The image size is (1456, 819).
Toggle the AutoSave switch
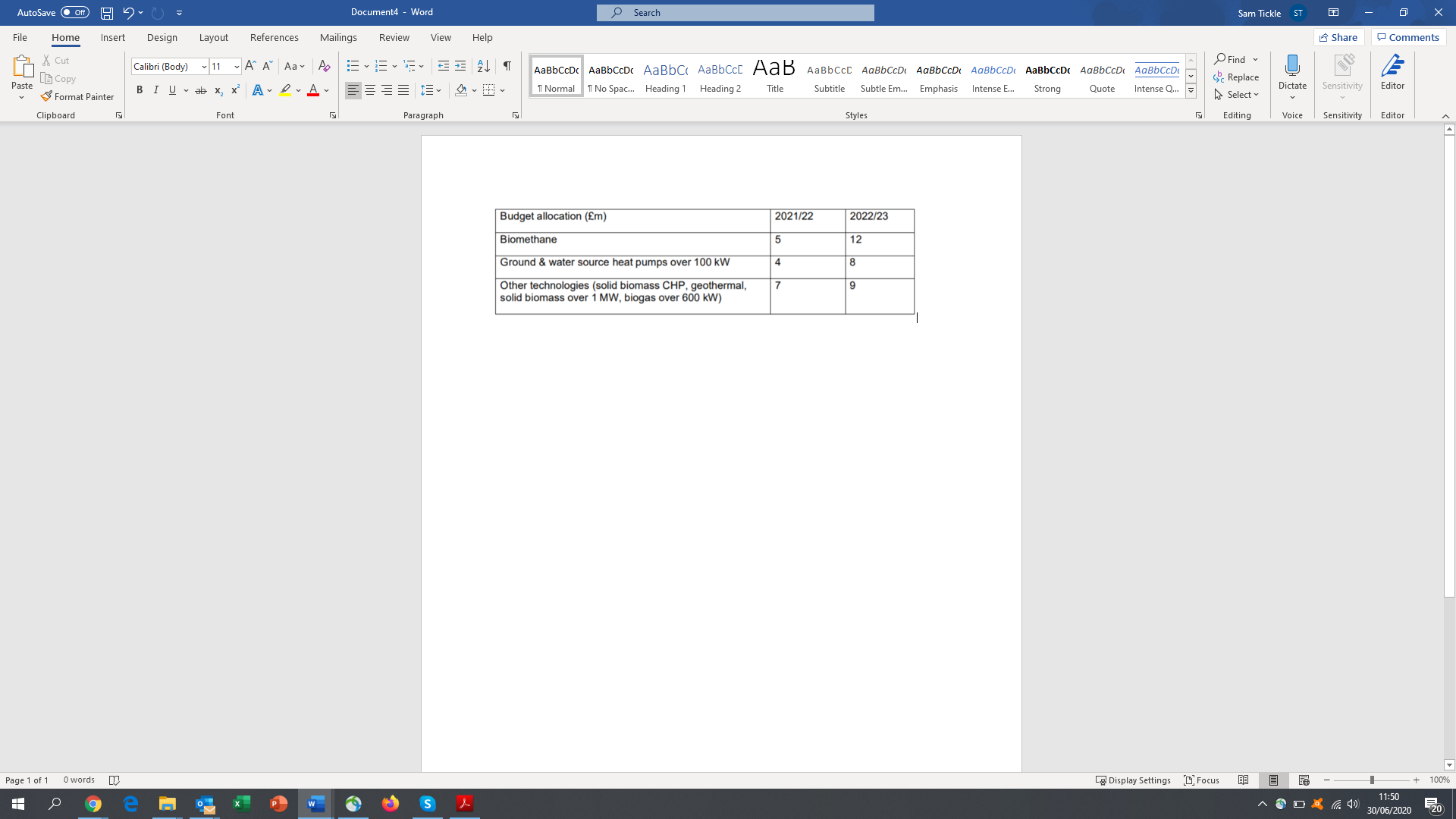coord(75,12)
